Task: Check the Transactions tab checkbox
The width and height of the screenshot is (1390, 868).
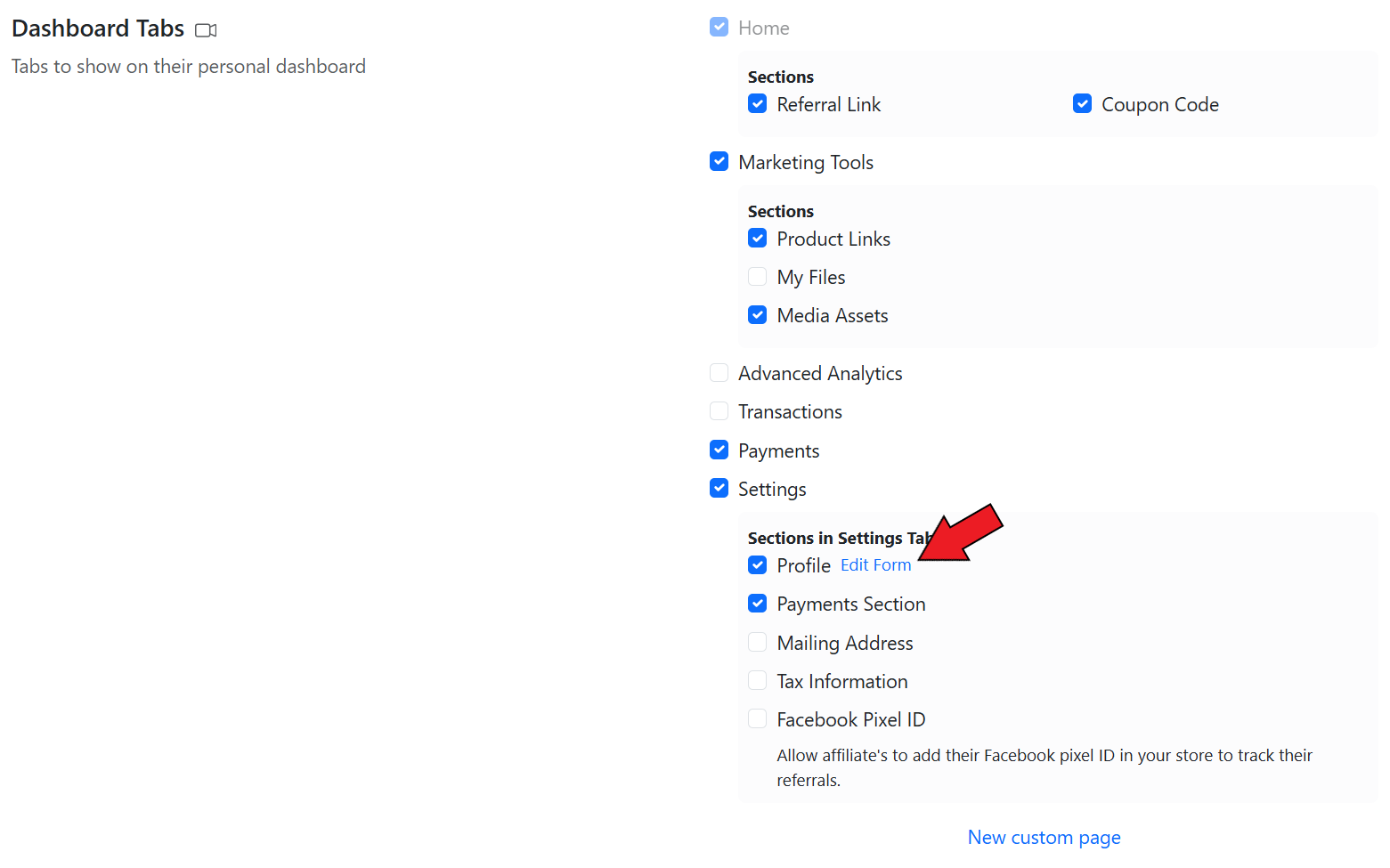Action: [719, 411]
